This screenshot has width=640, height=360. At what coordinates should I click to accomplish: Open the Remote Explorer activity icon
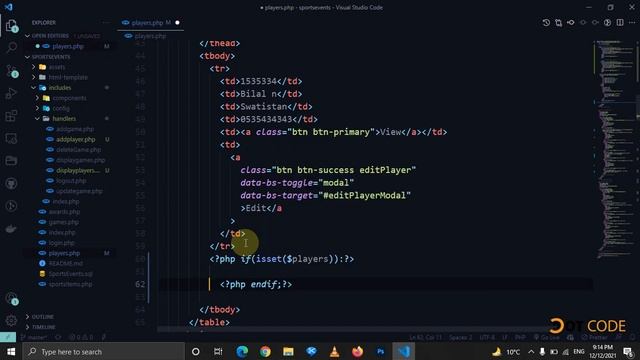tap(11, 138)
